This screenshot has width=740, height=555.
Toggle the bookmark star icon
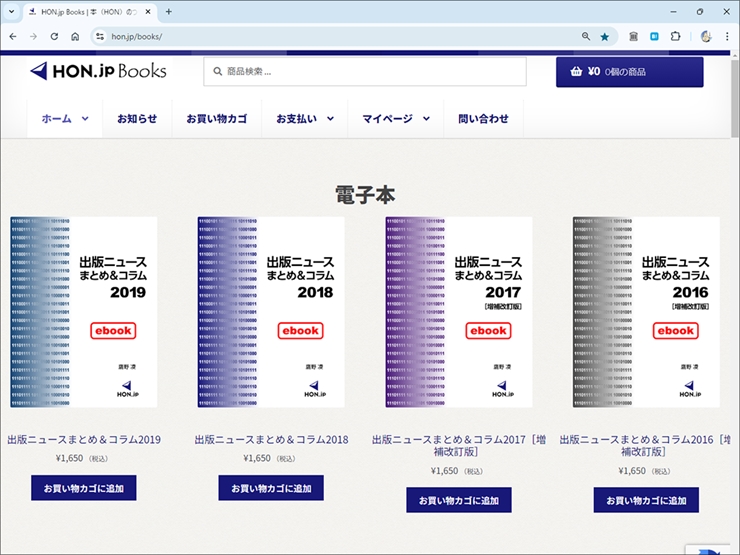[605, 36]
